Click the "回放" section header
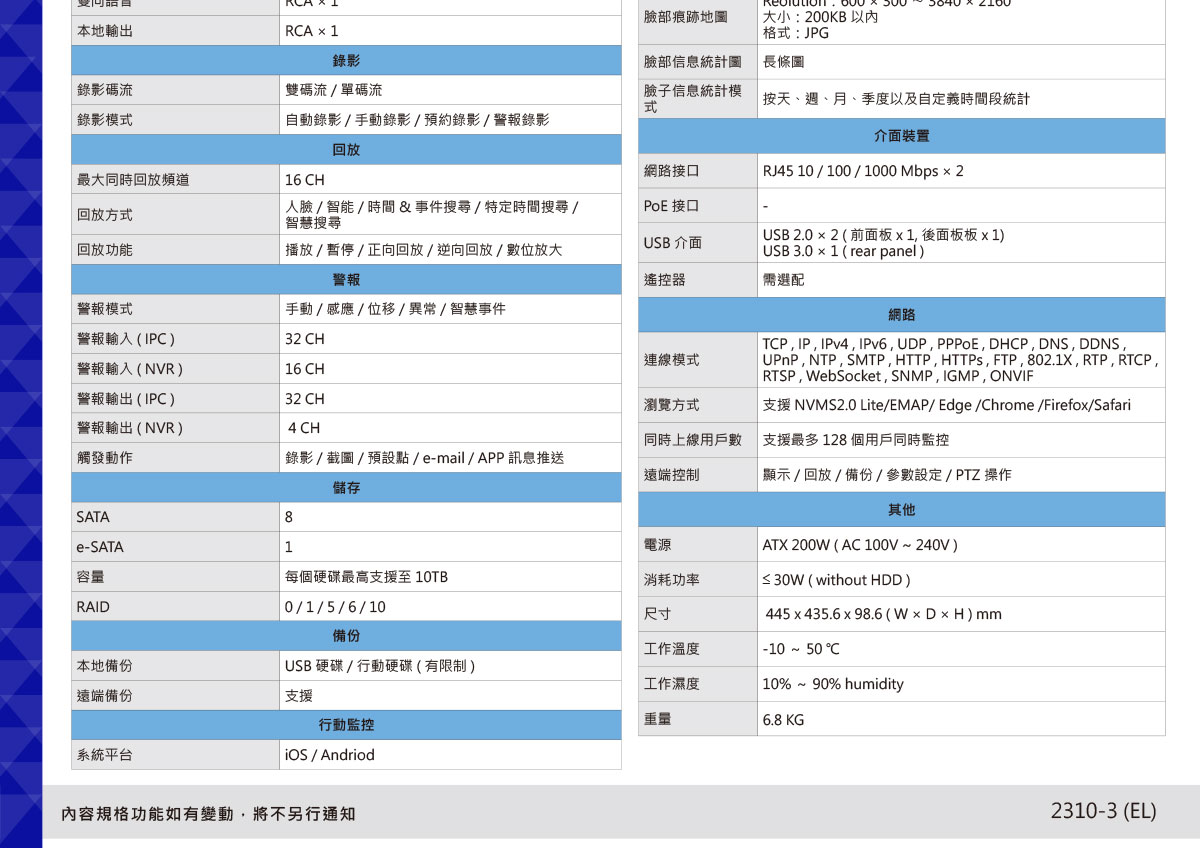The width and height of the screenshot is (1200, 848). (346, 150)
